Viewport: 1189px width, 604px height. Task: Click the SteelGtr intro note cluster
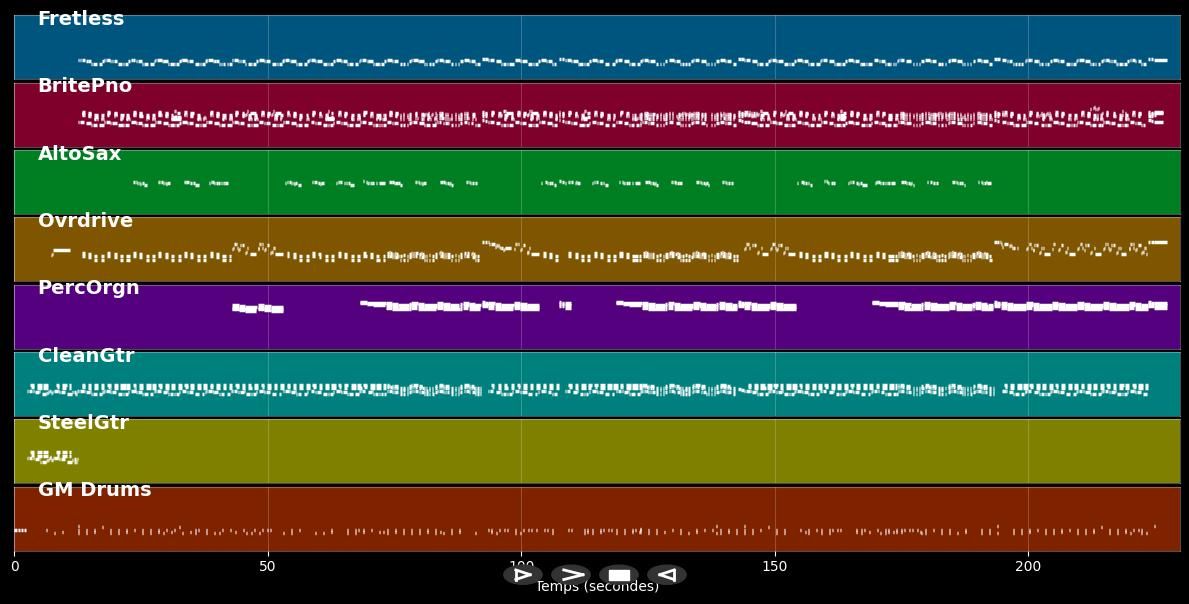tap(52, 457)
